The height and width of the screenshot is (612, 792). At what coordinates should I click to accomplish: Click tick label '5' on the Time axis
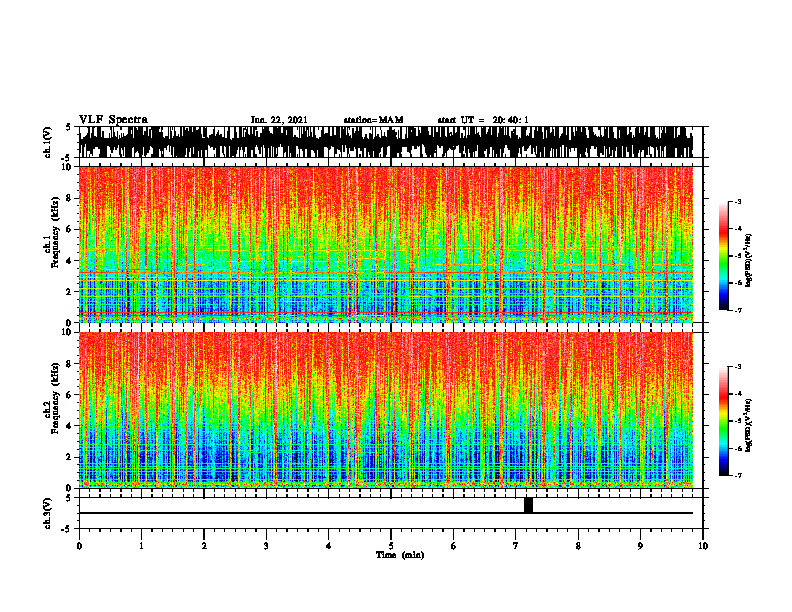point(391,546)
